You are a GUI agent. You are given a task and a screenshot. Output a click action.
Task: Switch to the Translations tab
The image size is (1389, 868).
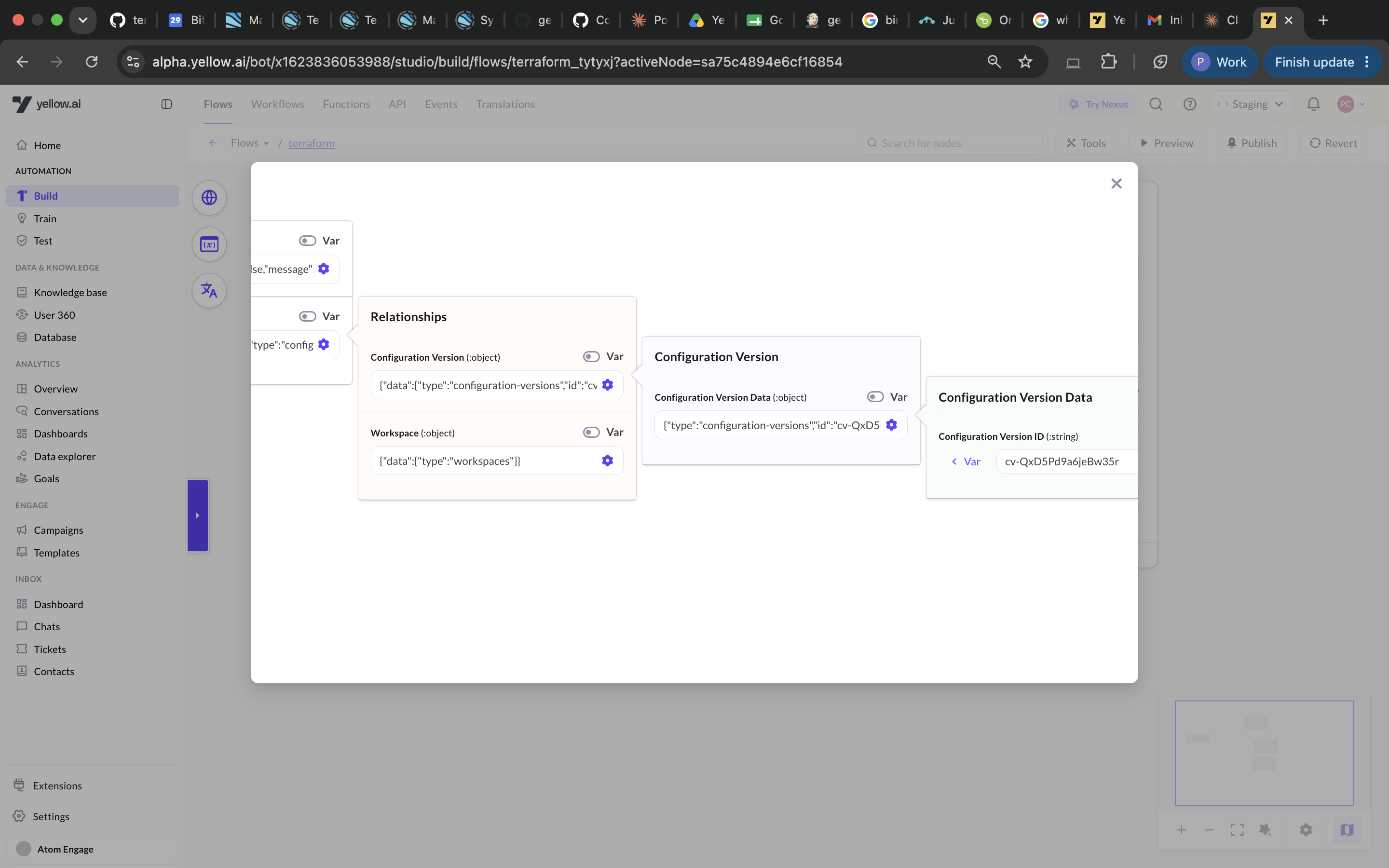[x=505, y=104]
